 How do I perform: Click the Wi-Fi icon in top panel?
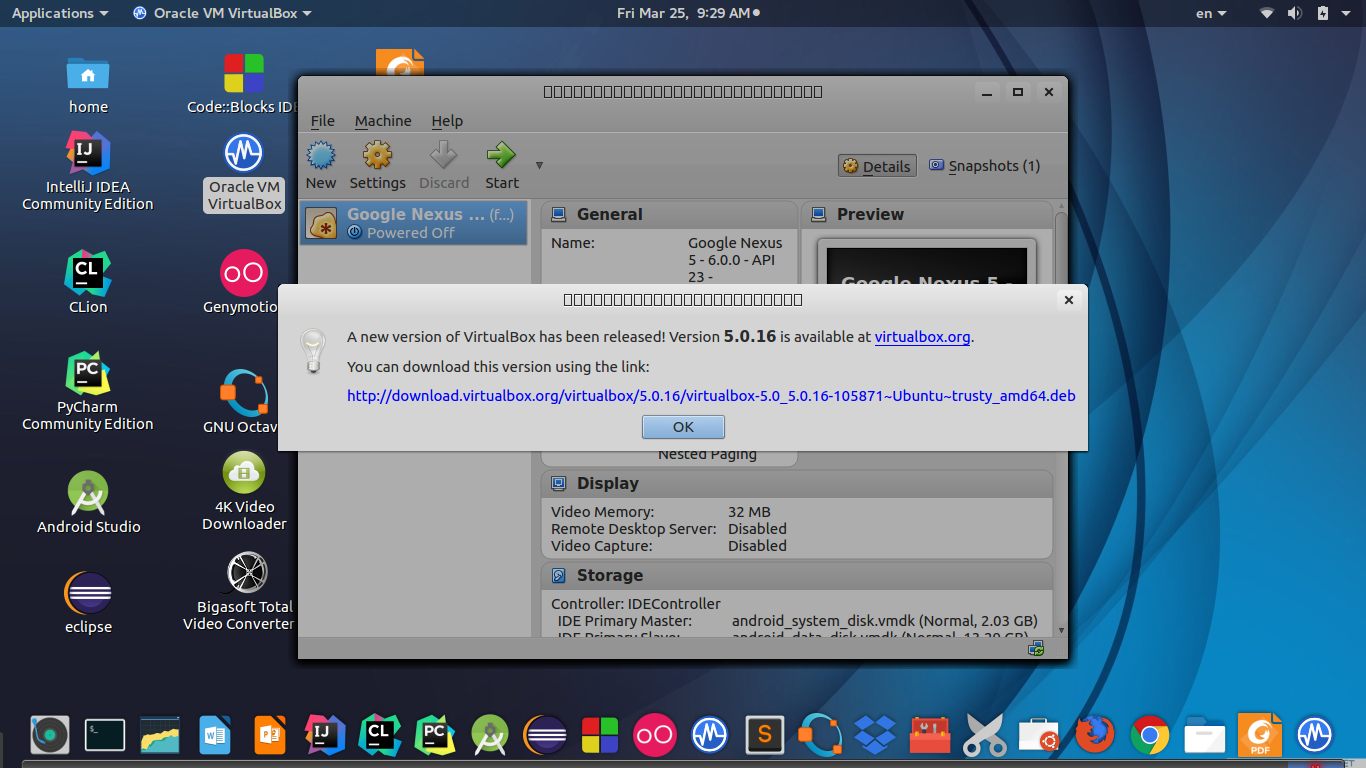1267,13
